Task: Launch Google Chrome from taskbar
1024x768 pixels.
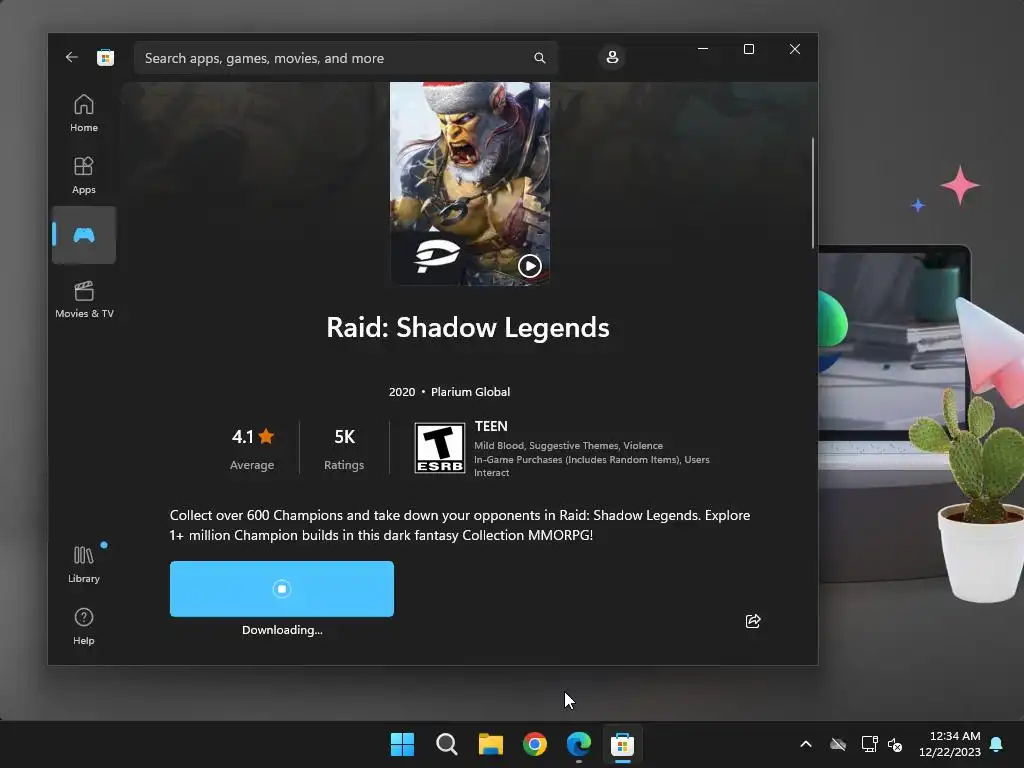Action: click(535, 744)
